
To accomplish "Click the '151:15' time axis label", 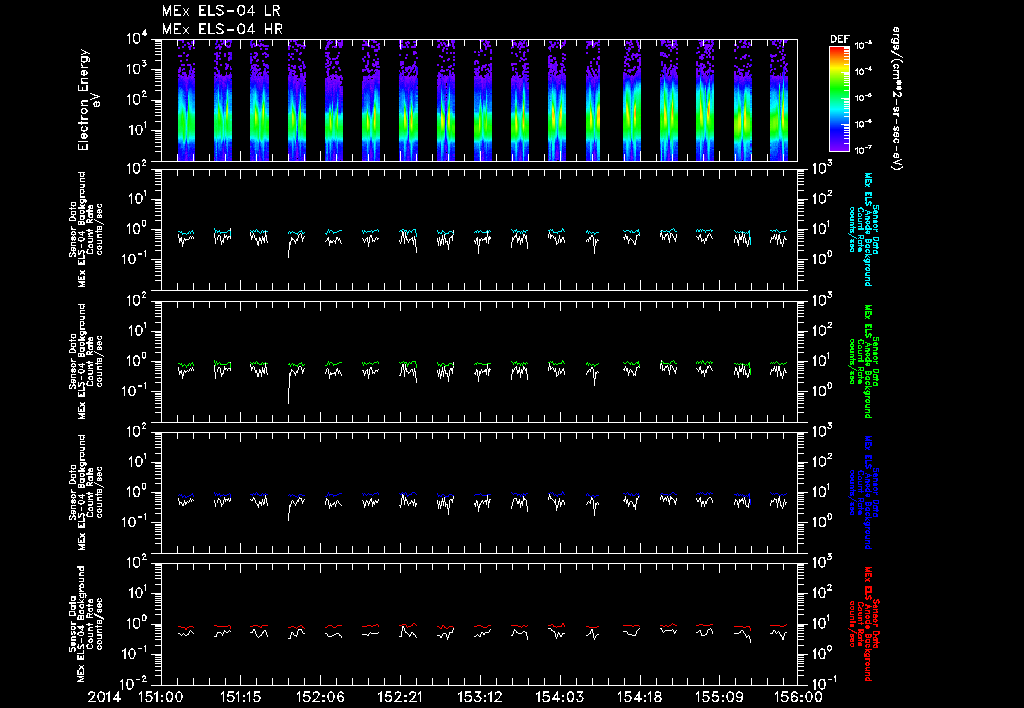I will click(240, 697).
